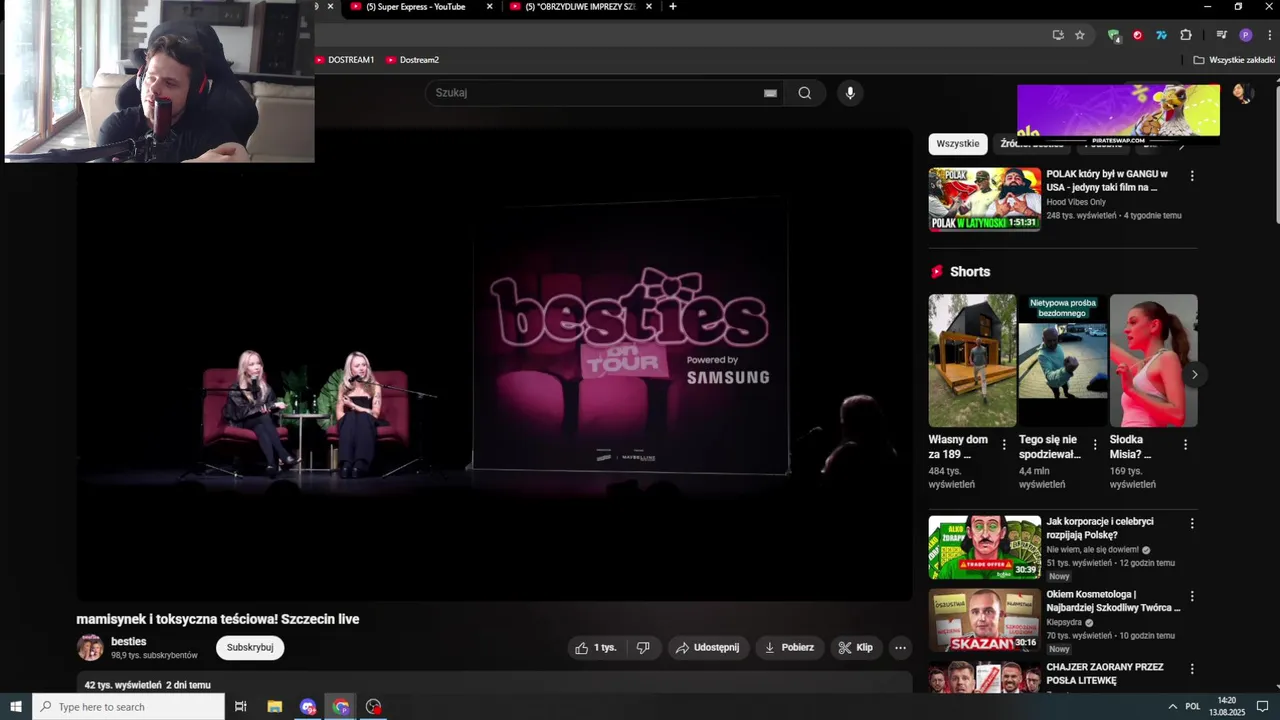
Task: Open the besties channel avatar
Action: coord(90,648)
